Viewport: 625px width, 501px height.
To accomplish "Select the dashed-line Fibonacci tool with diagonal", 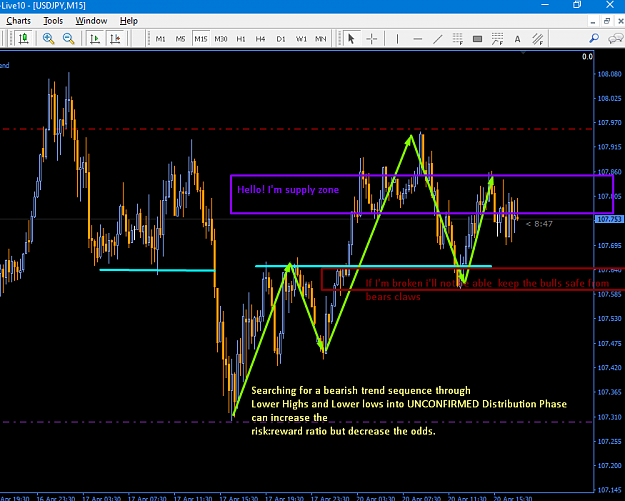I will 497,39.
